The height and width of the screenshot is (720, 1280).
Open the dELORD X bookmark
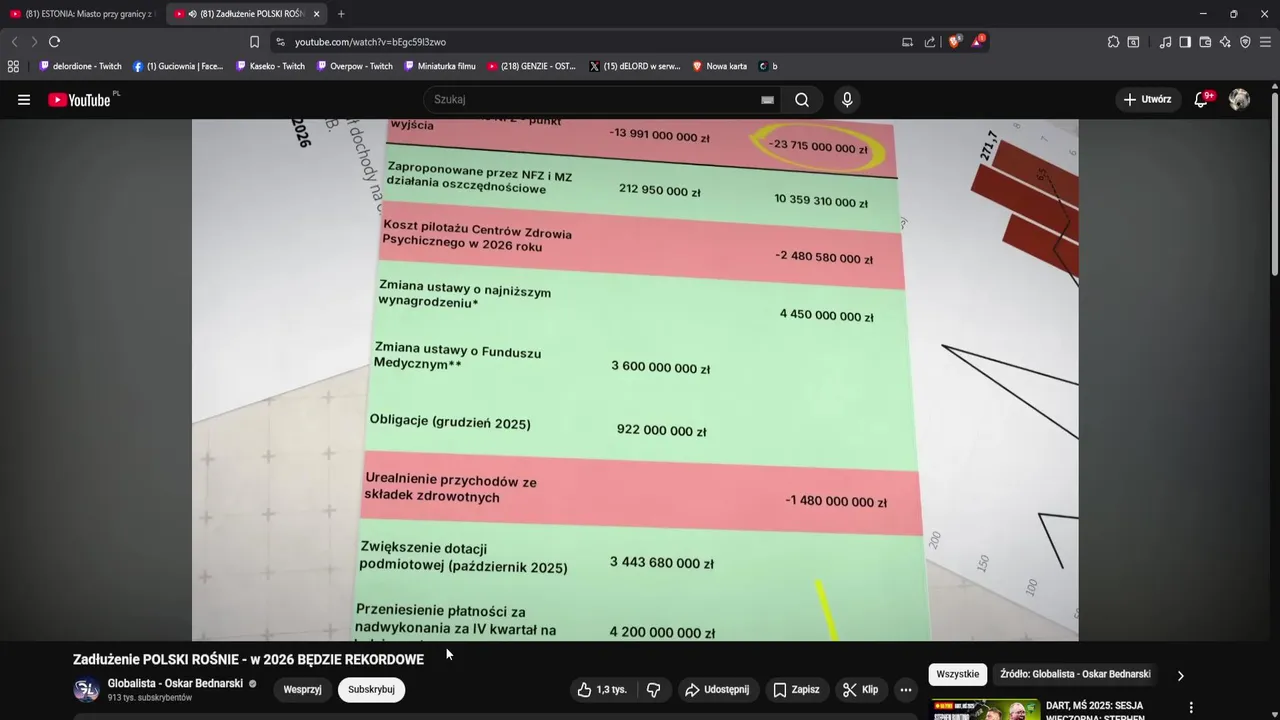pyautogui.click(x=635, y=66)
